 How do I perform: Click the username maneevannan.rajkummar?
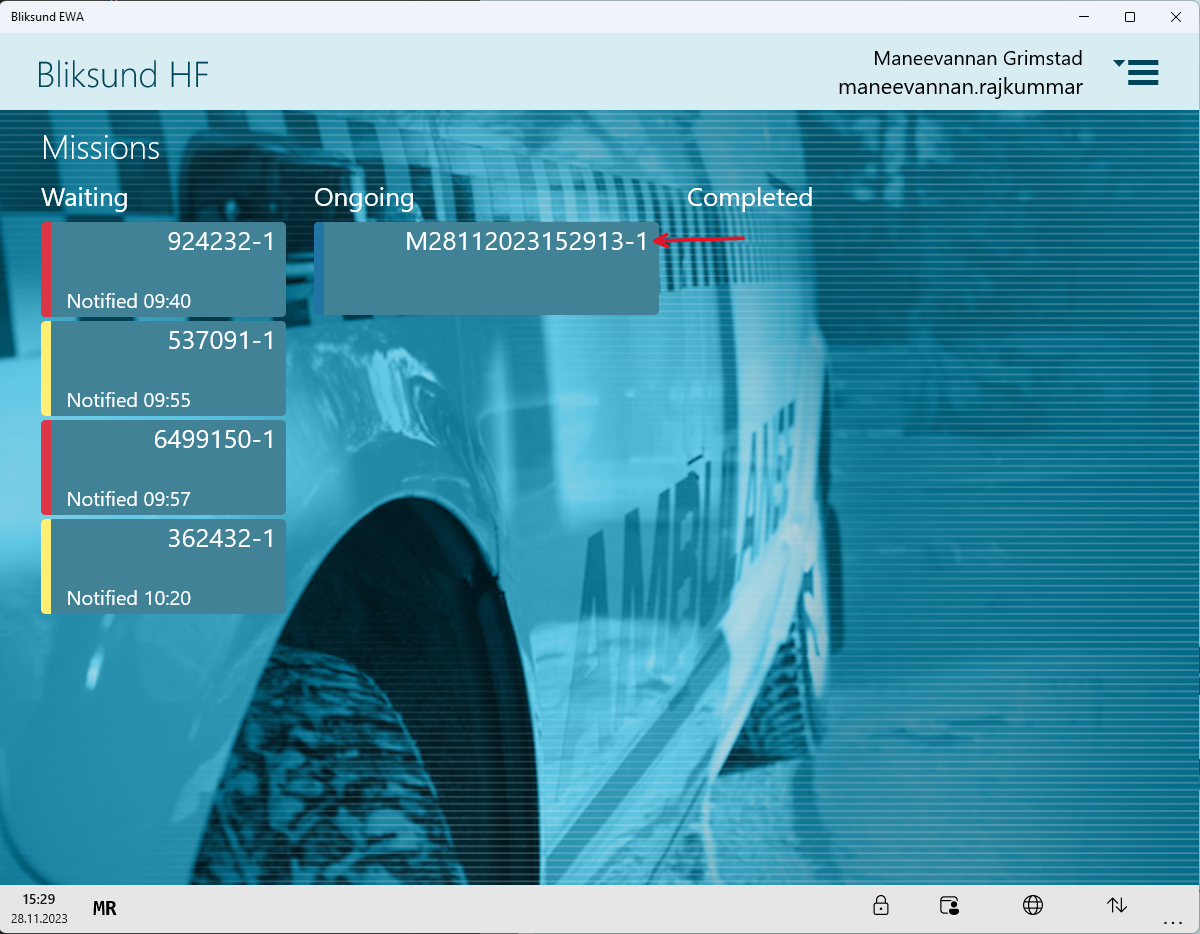[x=960, y=87]
